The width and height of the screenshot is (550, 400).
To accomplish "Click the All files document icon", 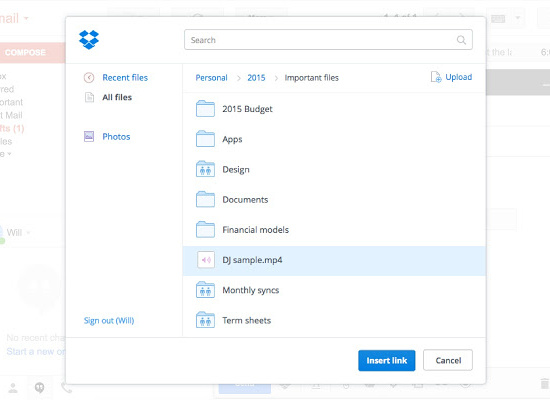I will pyautogui.click(x=89, y=97).
